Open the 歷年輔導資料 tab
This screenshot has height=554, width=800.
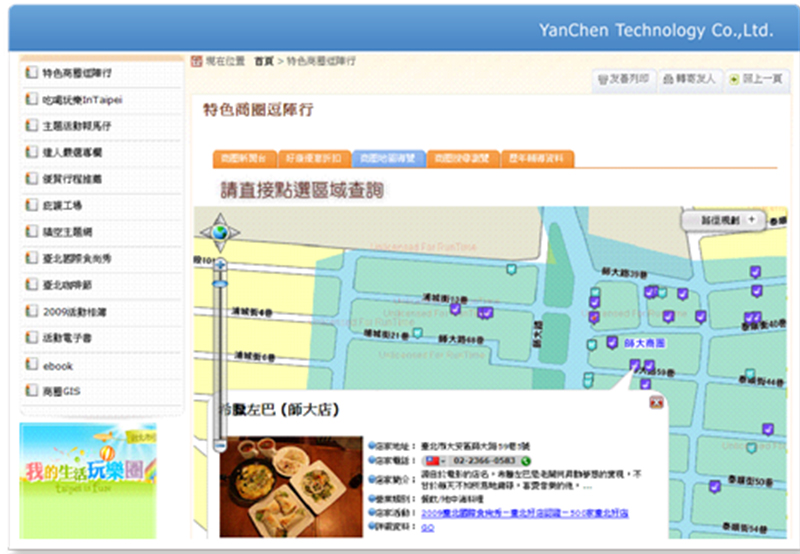coord(537,158)
